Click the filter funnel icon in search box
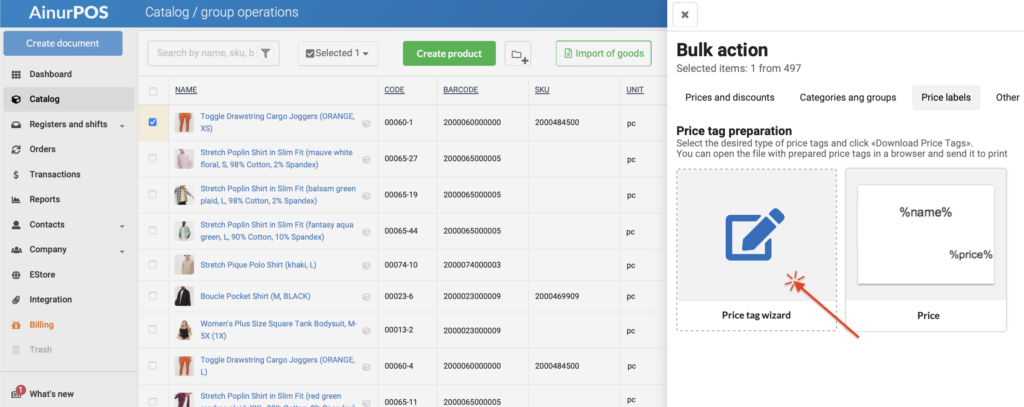Image resolution: width=1024 pixels, height=407 pixels. point(265,54)
